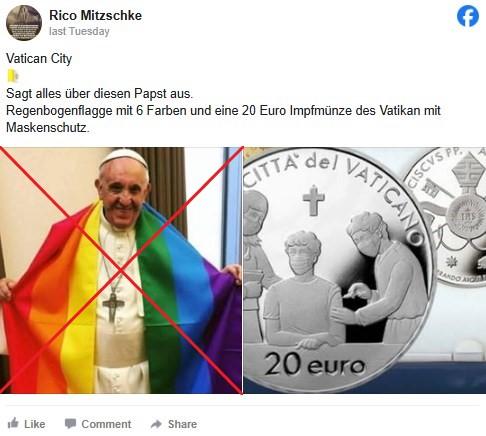Open the 20 euro coin image
Image resolution: width=486 pixels, height=436 pixels.
[x=365, y=270]
